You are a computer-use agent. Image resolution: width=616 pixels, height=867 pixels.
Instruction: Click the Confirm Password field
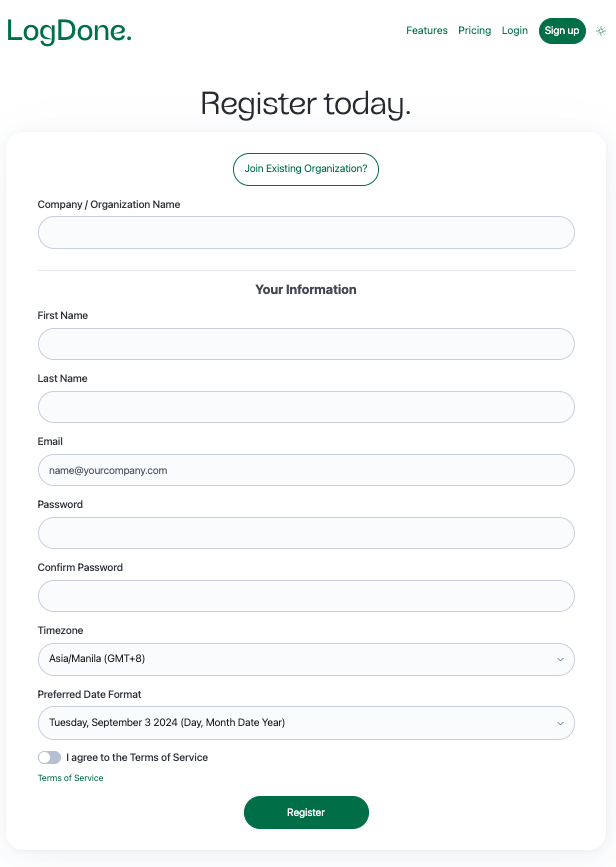click(x=306, y=596)
